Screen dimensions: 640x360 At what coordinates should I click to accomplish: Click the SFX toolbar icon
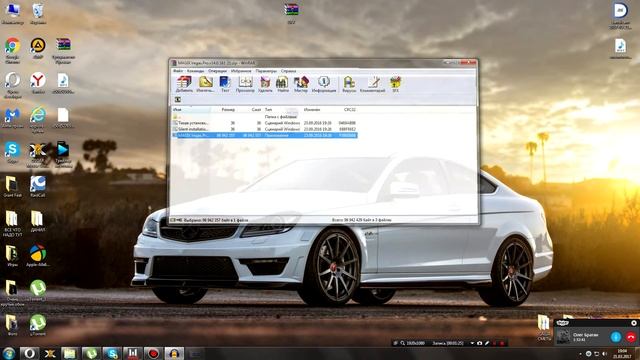point(395,84)
